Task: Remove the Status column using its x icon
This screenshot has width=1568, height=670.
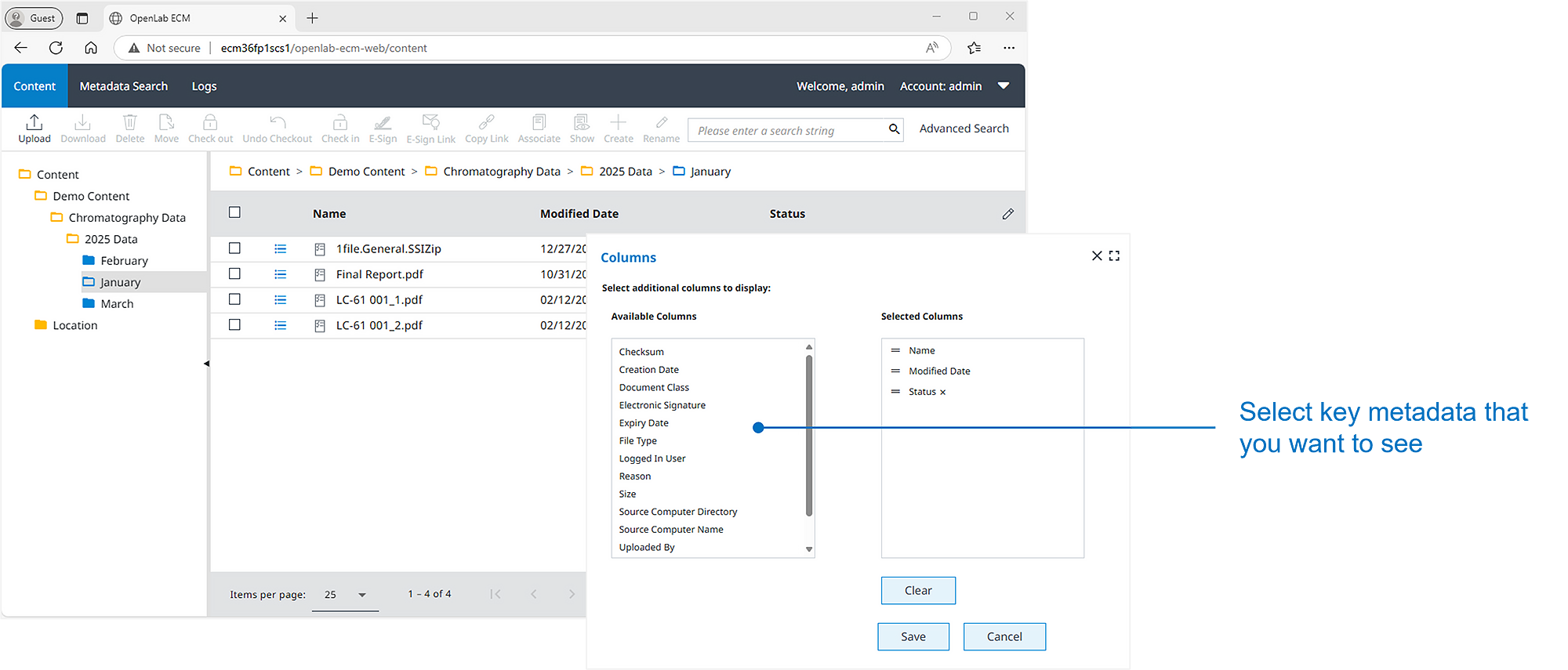Action: pos(942,393)
